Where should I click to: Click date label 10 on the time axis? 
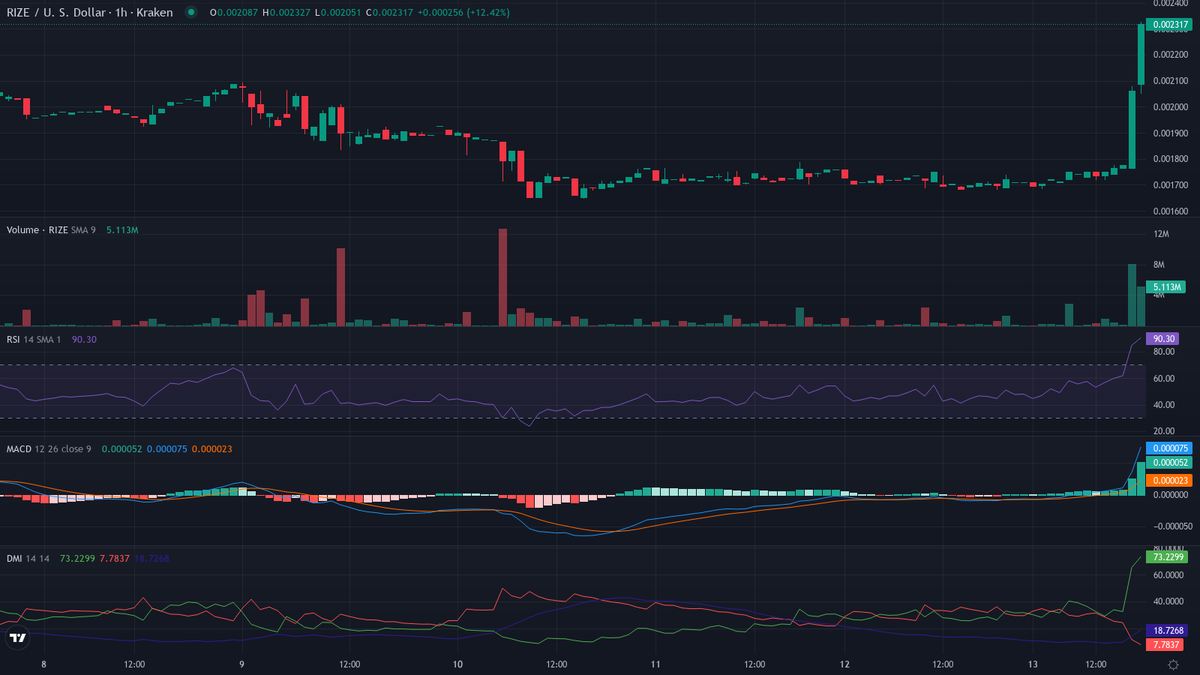[x=457, y=664]
